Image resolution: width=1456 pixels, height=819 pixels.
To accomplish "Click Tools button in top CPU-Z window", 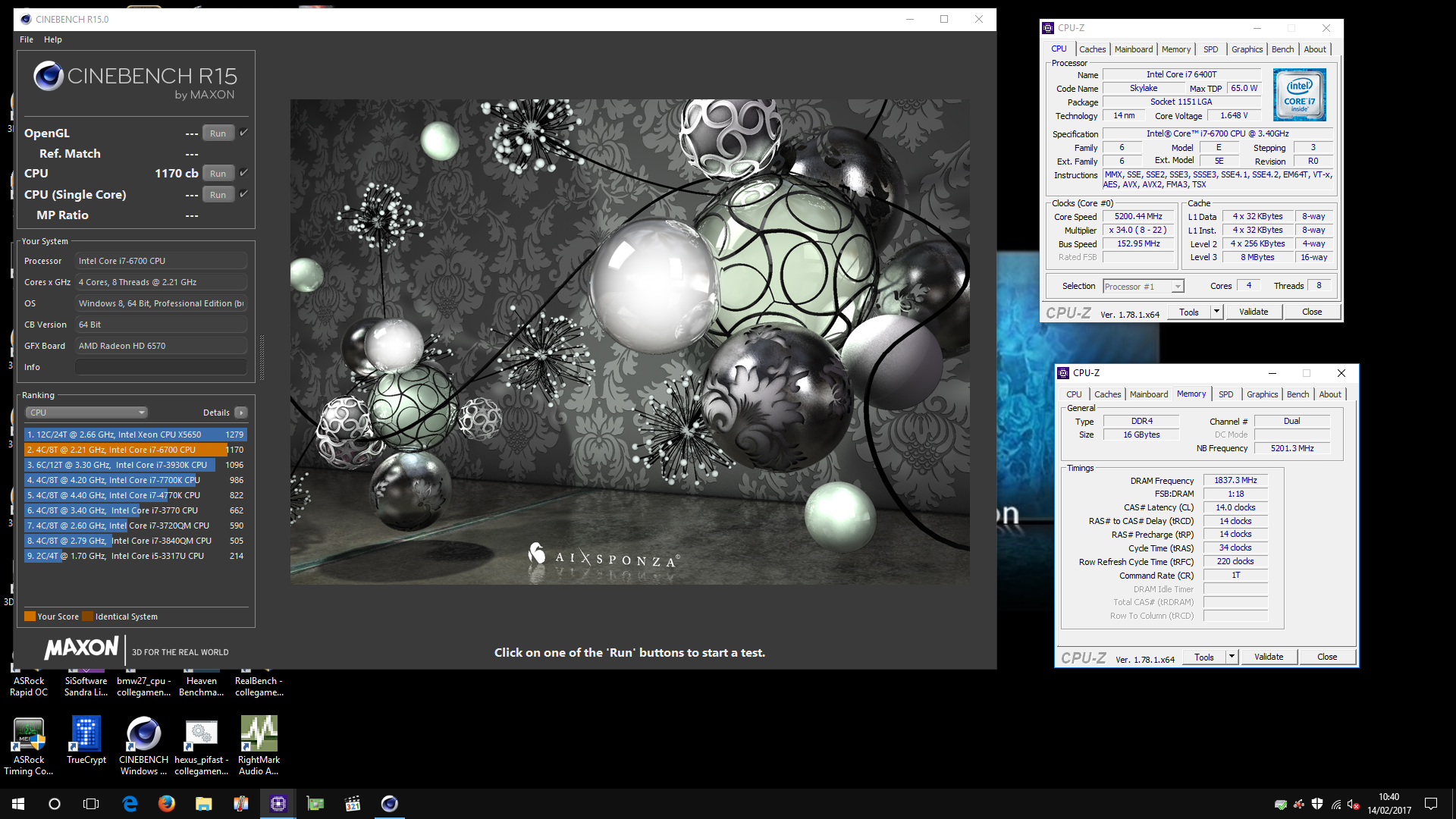I will pyautogui.click(x=1189, y=312).
